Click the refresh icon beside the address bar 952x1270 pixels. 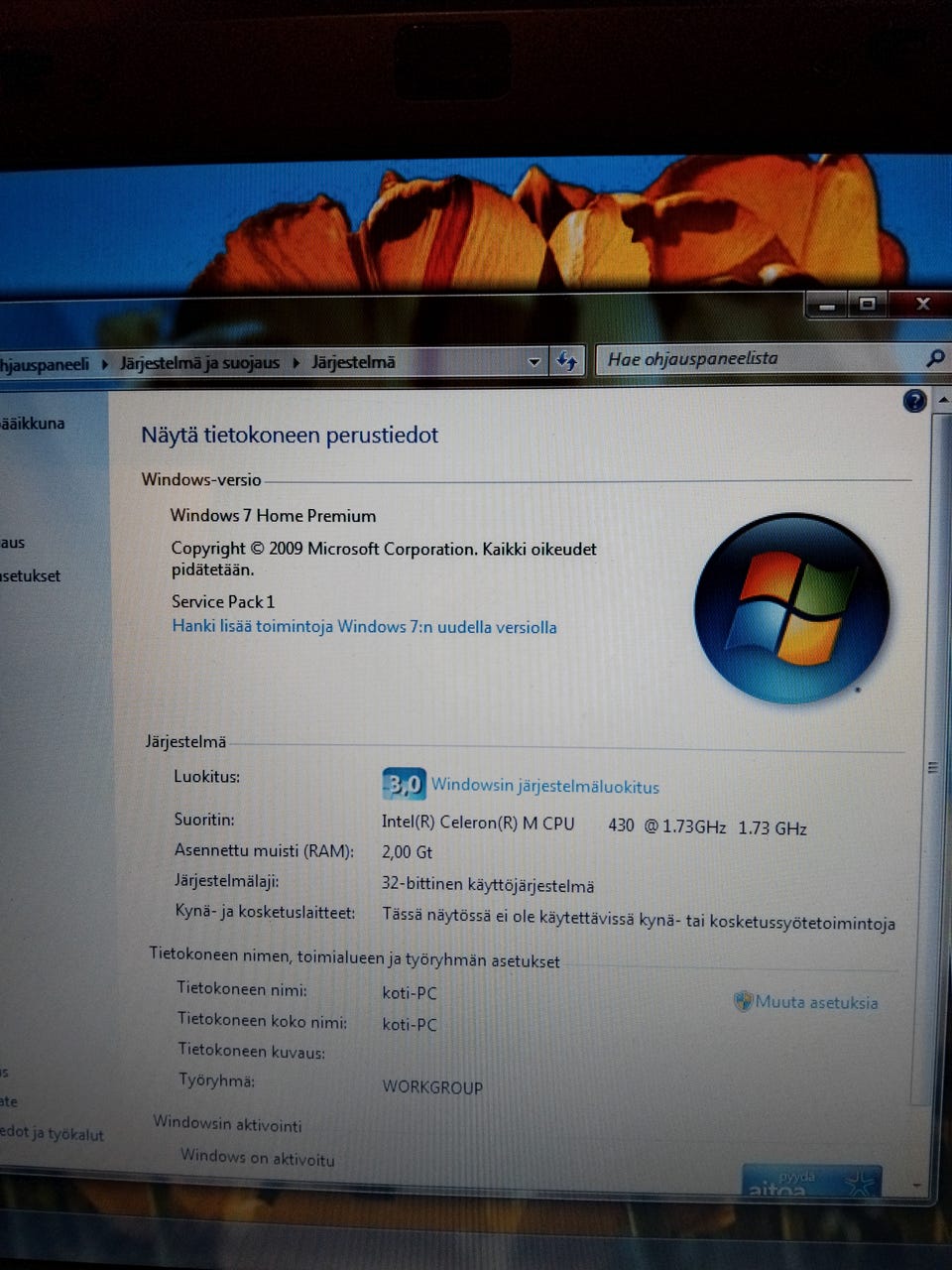(x=567, y=360)
